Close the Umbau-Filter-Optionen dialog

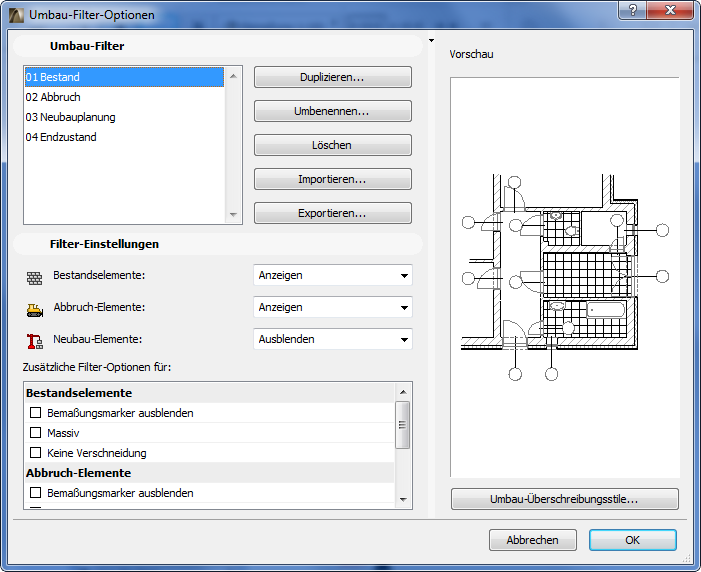670,10
